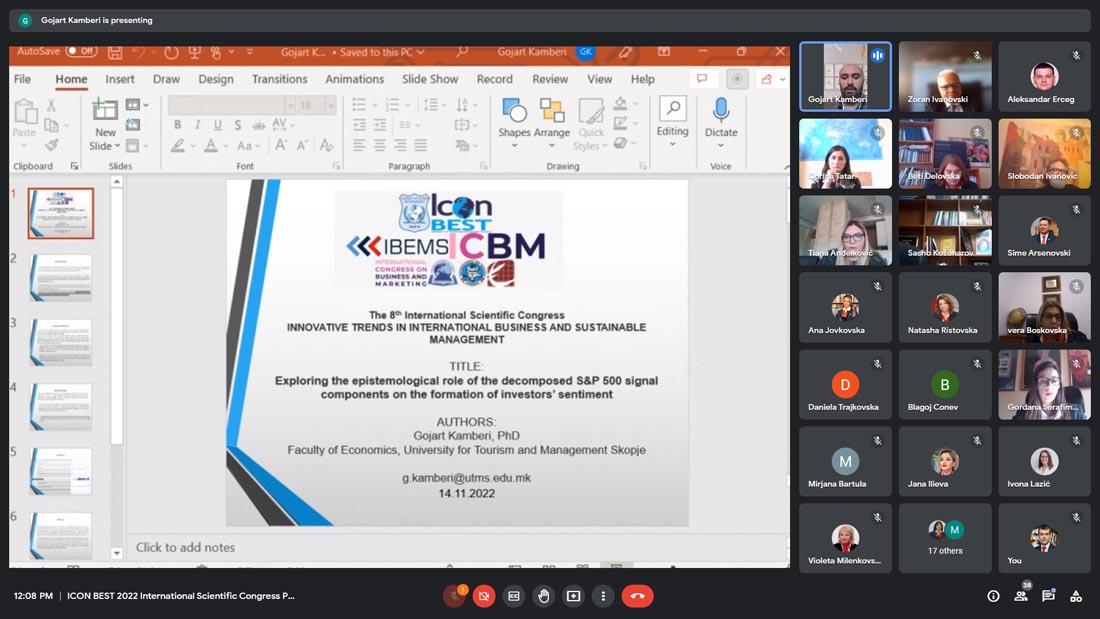Toggle Underline formatting

[217, 125]
